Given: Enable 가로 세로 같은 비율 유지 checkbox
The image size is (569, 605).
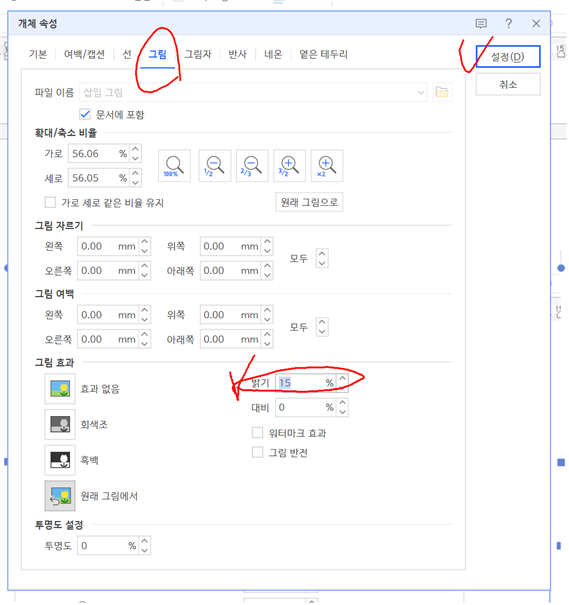Looking at the screenshot, I should pos(50,202).
